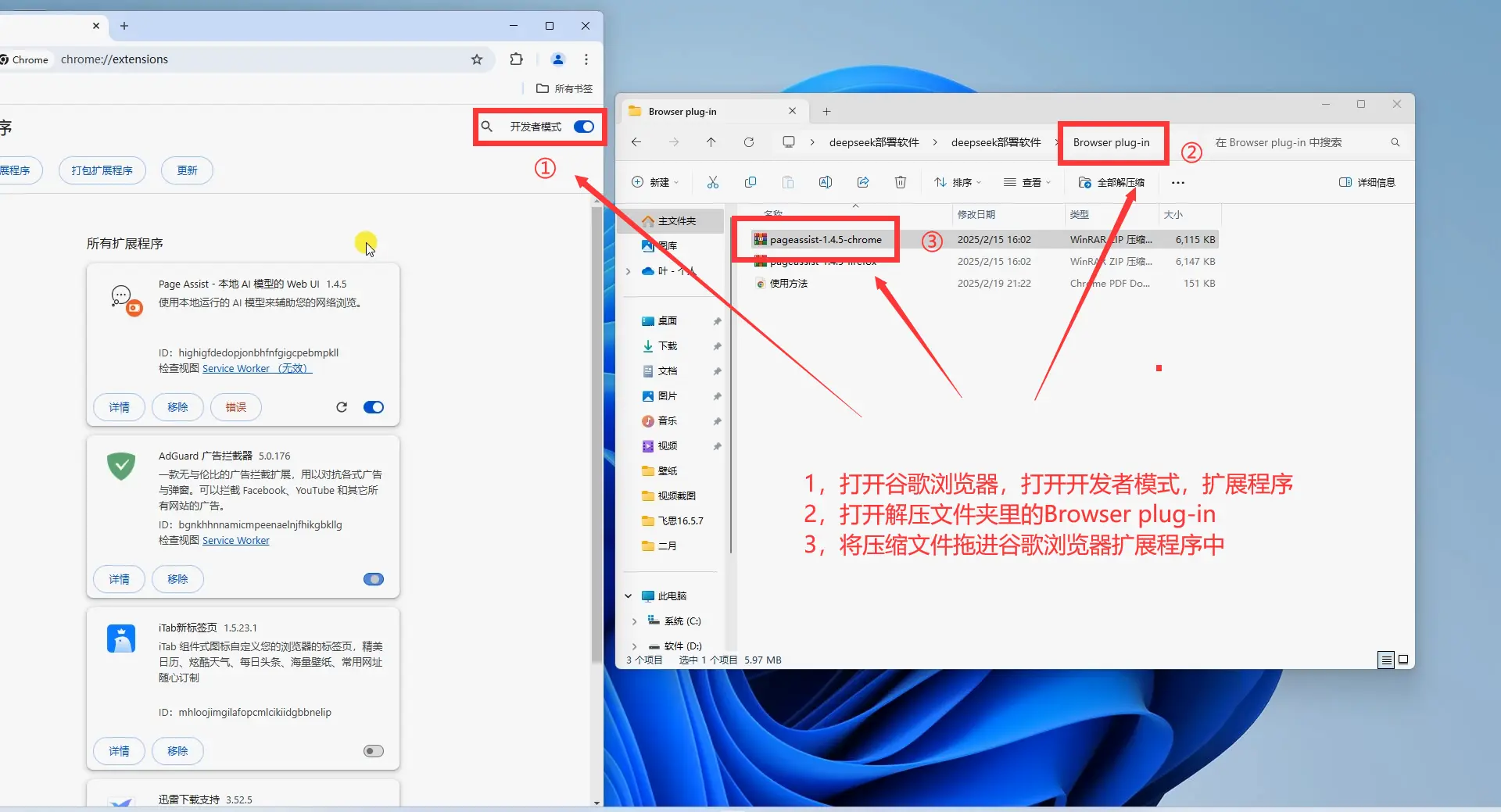Image resolution: width=1501 pixels, height=812 pixels.
Task: Click 错误 button on Page Assist card
Action: click(x=235, y=407)
